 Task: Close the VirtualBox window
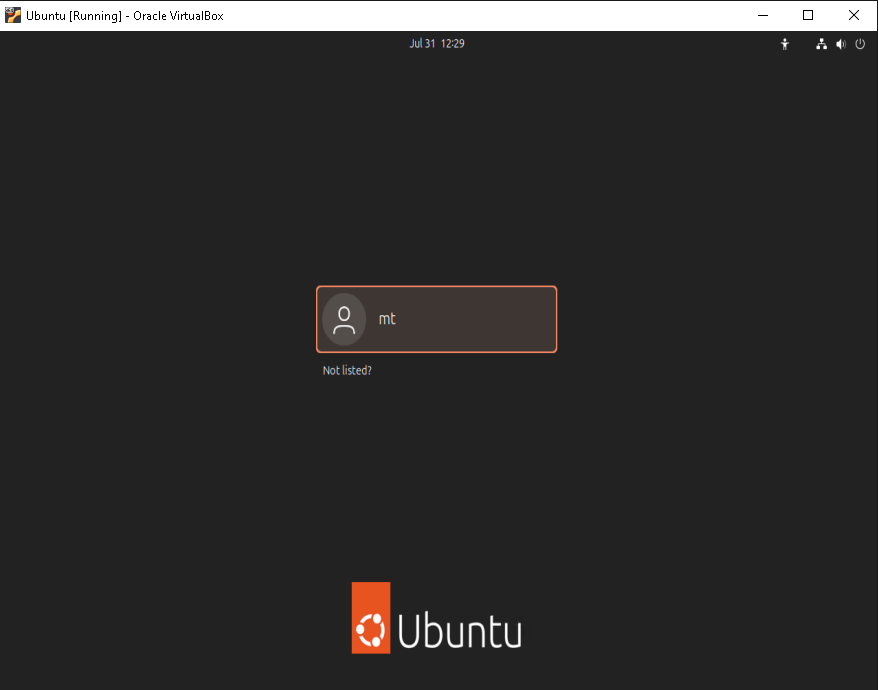853,15
